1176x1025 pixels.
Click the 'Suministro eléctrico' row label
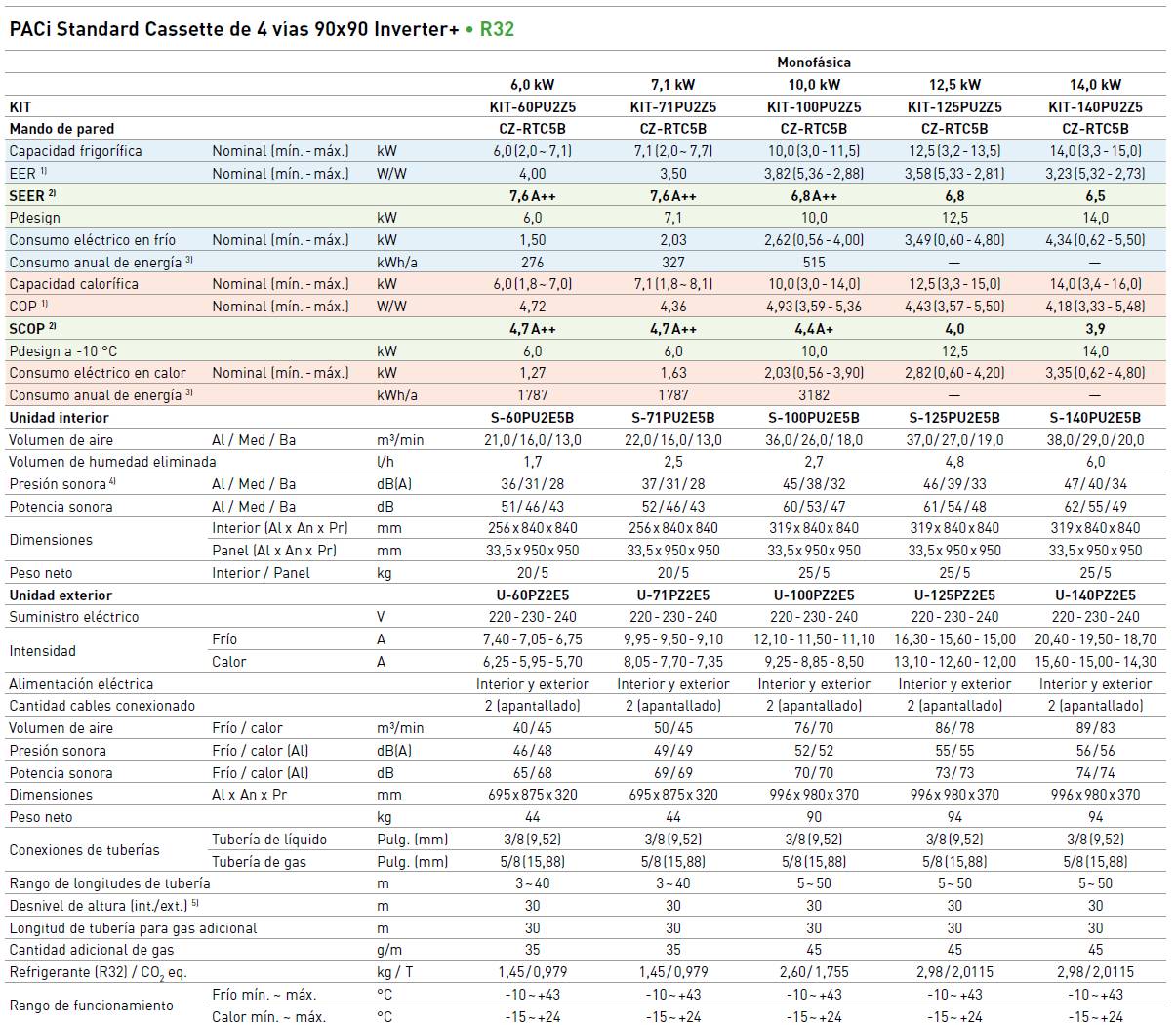74,617
